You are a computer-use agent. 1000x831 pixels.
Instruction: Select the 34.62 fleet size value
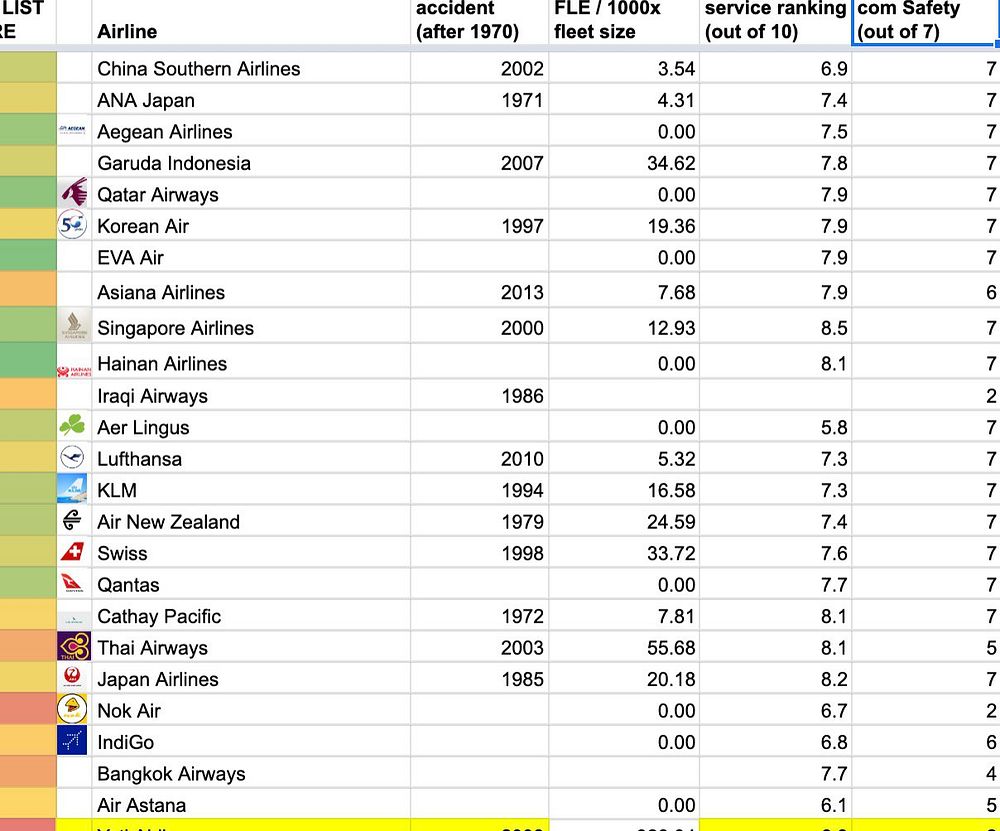(x=624, y=163)
